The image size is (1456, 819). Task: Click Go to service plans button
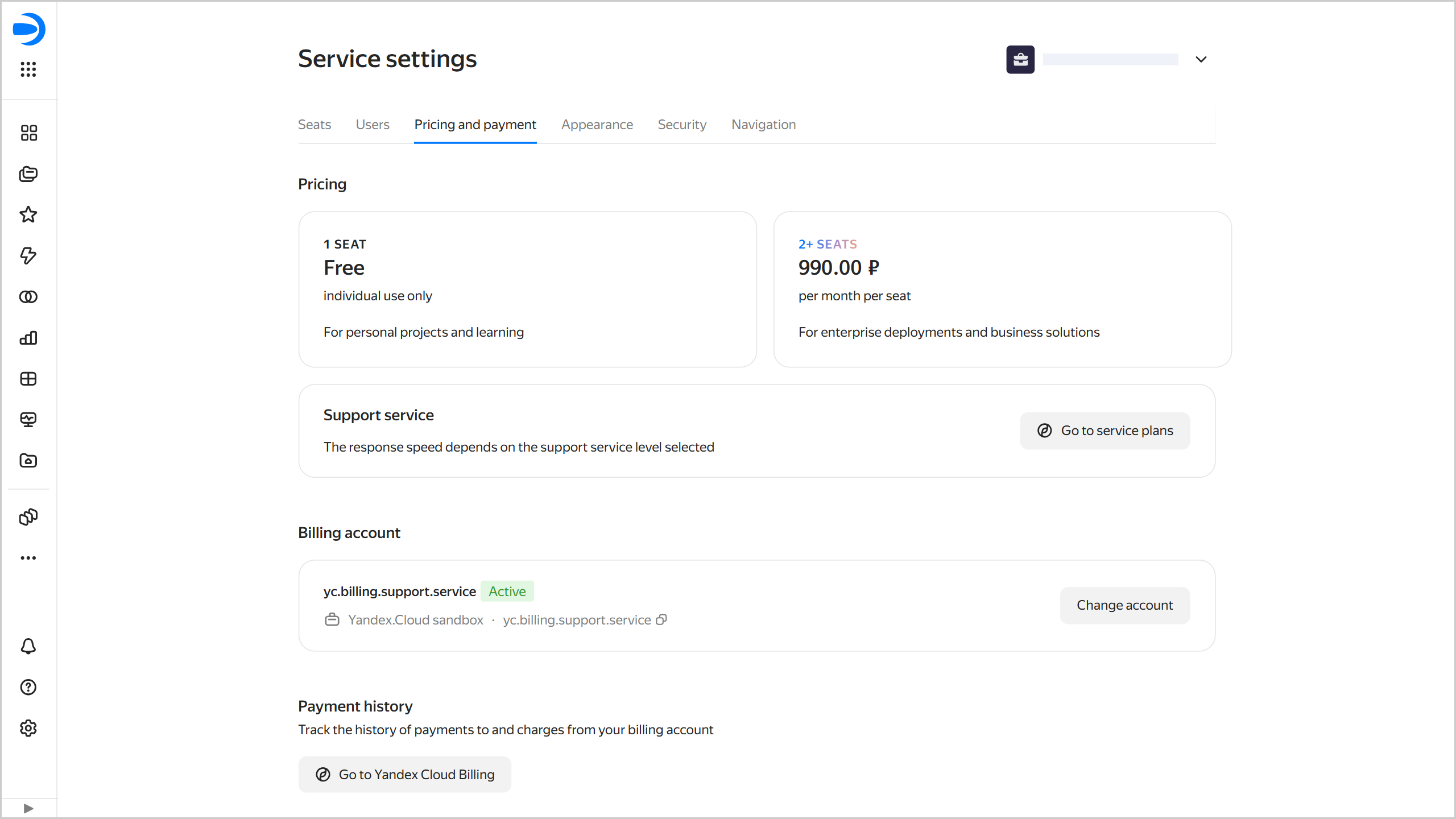(x=1105, y=431)
